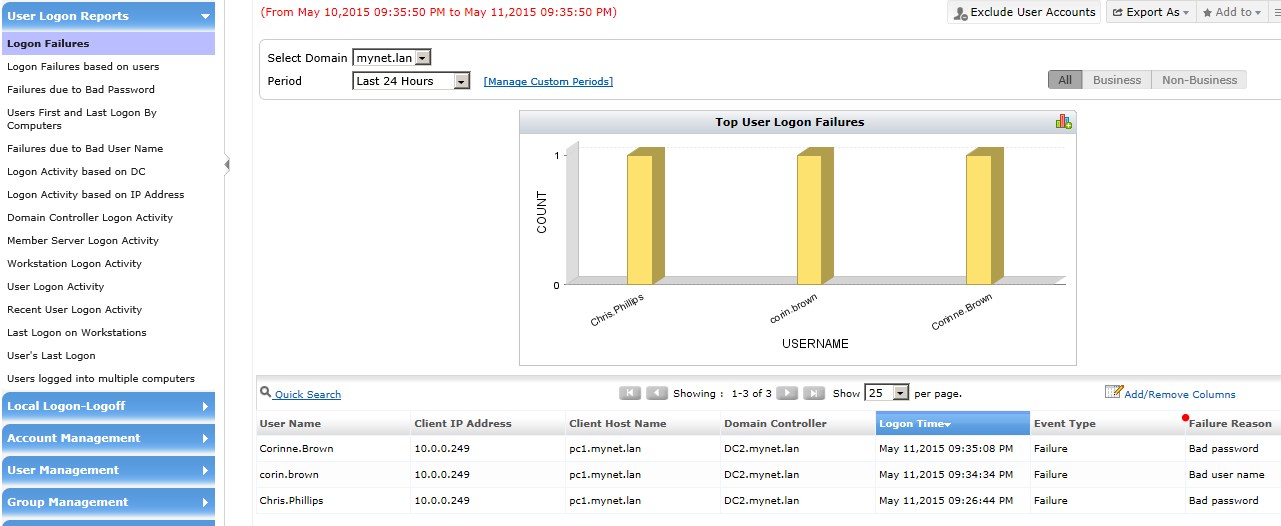Open Users First and Last Logon By Computers
Viewport: 1281px width, 526px height.
82,119
